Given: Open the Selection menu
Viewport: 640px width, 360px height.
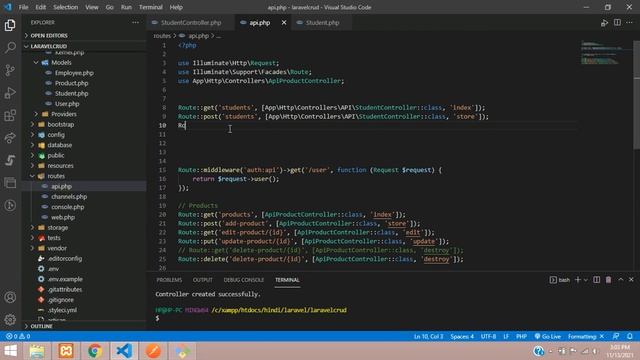Looking at the screenshot, I should point(65,7).
